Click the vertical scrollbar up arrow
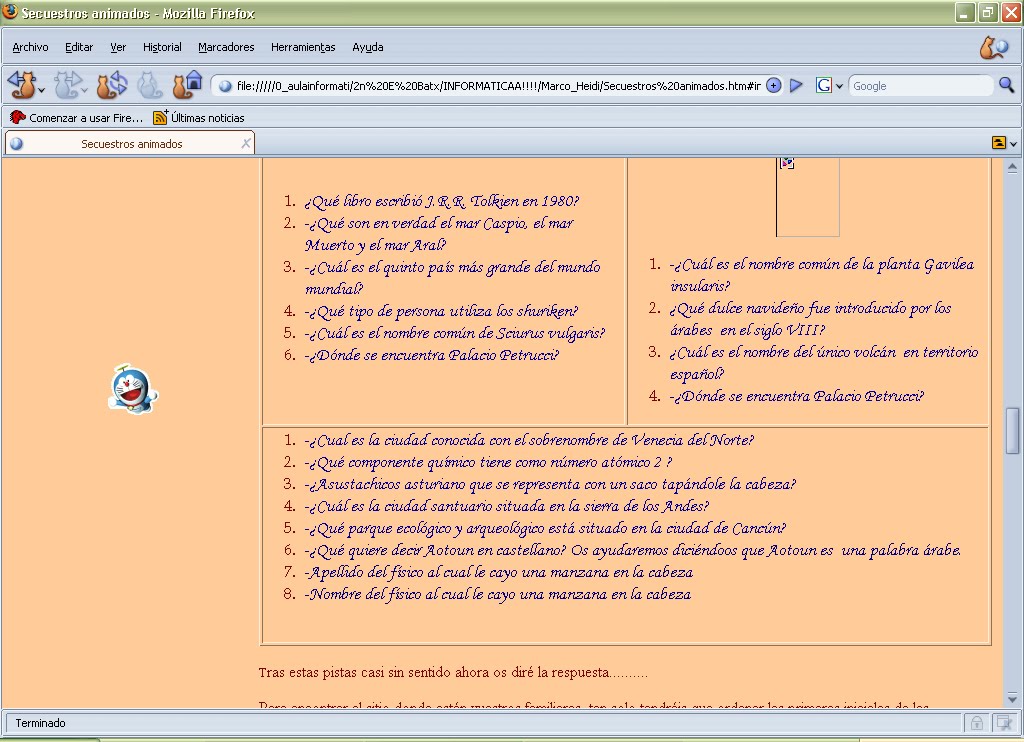Viewport: 1024px width, 742px height. tap(1012, 168)
